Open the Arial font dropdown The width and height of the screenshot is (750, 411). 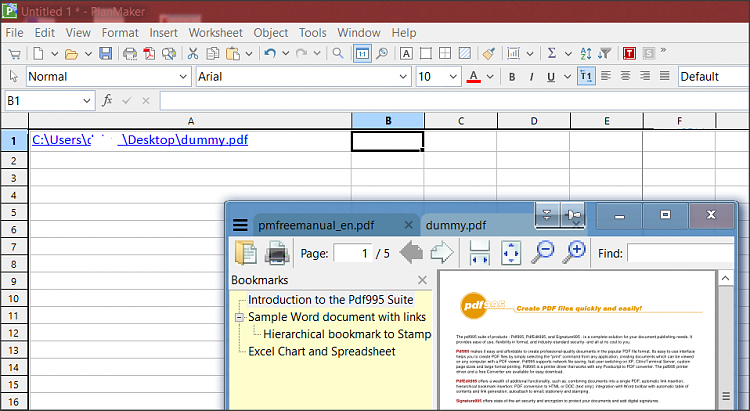click(402, 77)
